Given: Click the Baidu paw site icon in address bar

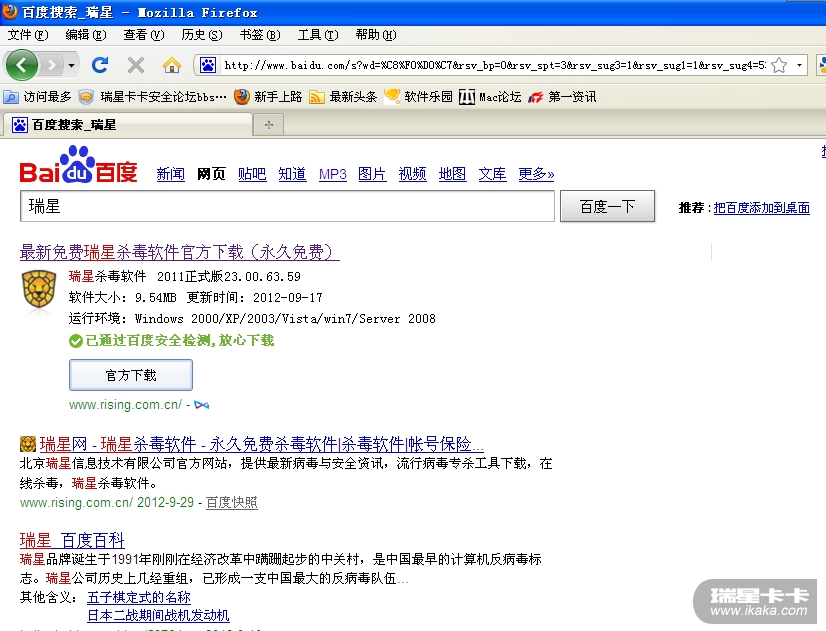Looking at the screenshot, I should tap(208, 65).
